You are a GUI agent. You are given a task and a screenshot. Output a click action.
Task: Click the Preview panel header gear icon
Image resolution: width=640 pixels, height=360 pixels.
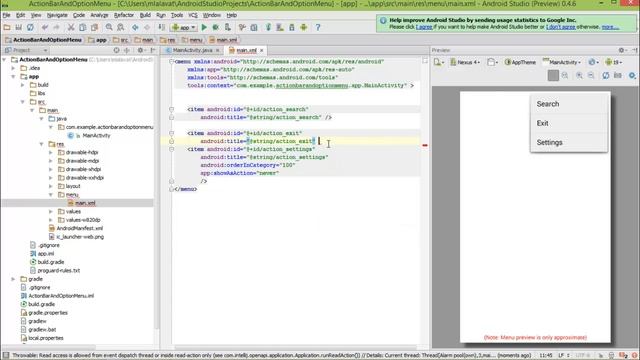(x=622, y=50)
